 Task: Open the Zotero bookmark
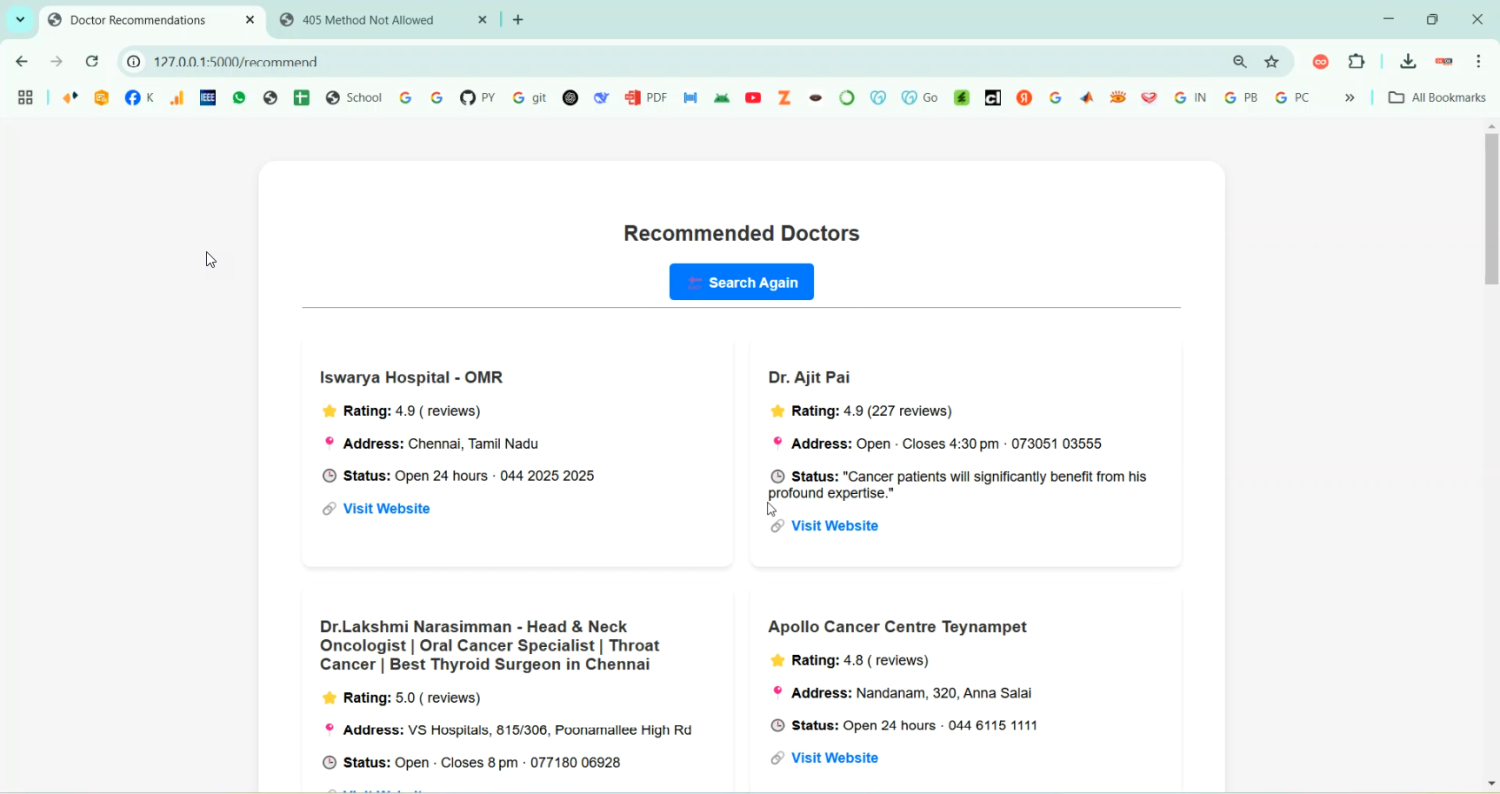pos(784,97)
